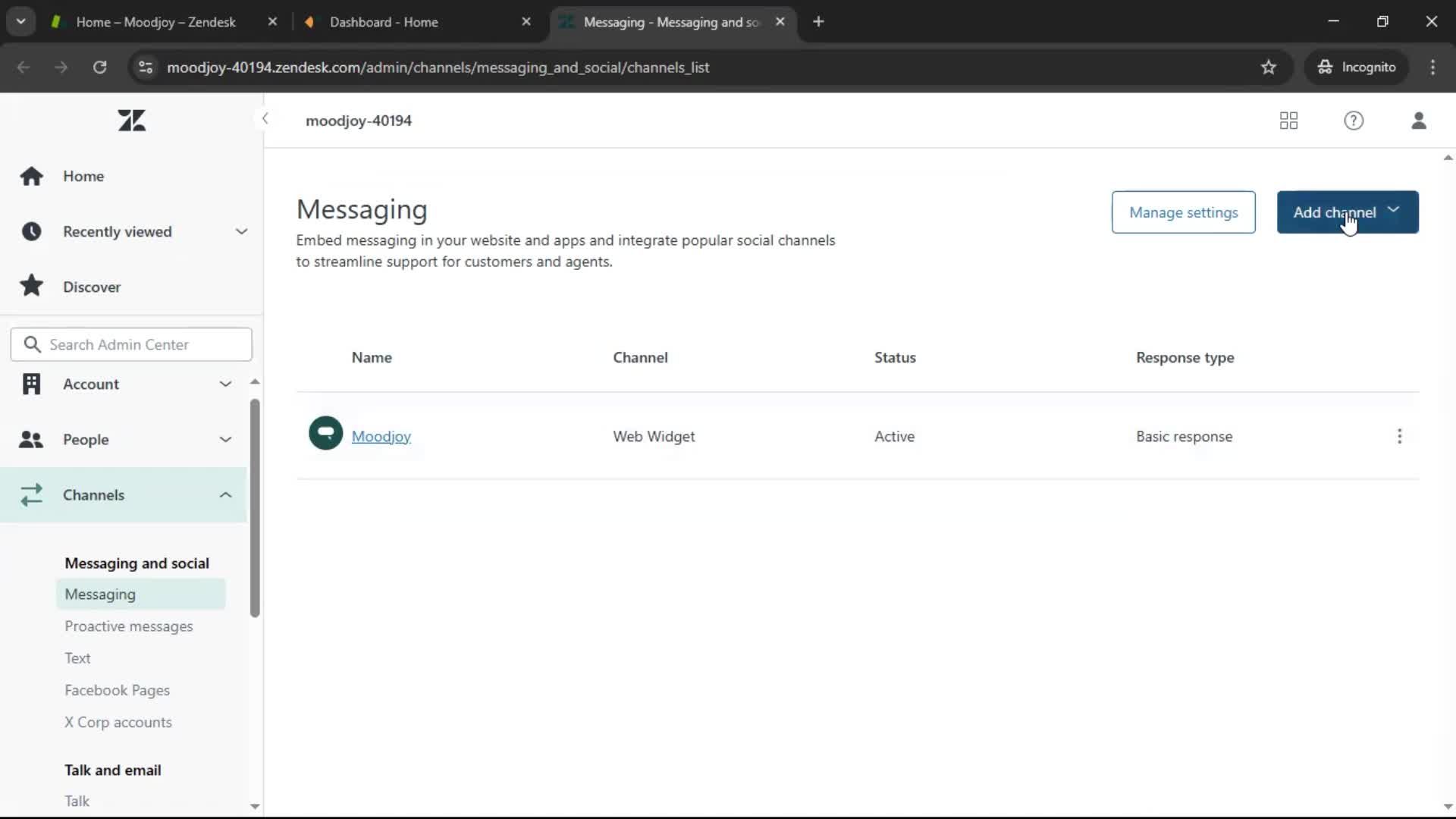This screenshot has height=819, width=1456.
Task: Switch to Dashboard - Home tab
Action: (x=384, y=22)
